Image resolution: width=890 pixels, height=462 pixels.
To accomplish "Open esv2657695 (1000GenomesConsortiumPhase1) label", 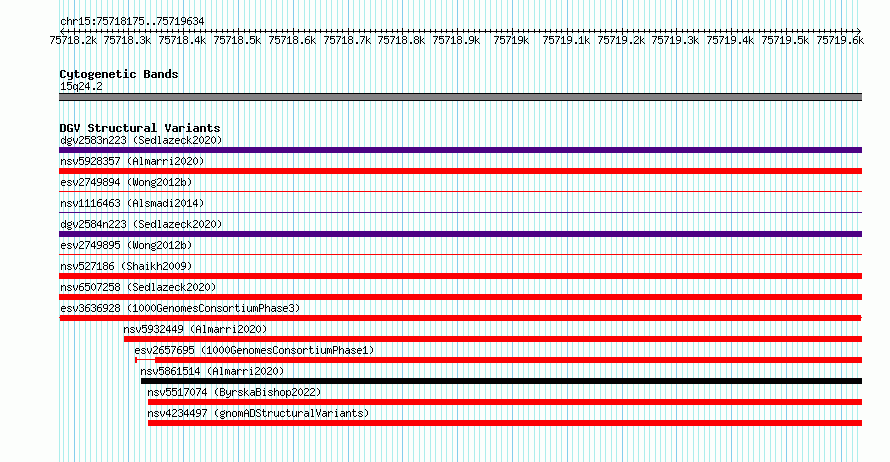I will click(254, 350).
